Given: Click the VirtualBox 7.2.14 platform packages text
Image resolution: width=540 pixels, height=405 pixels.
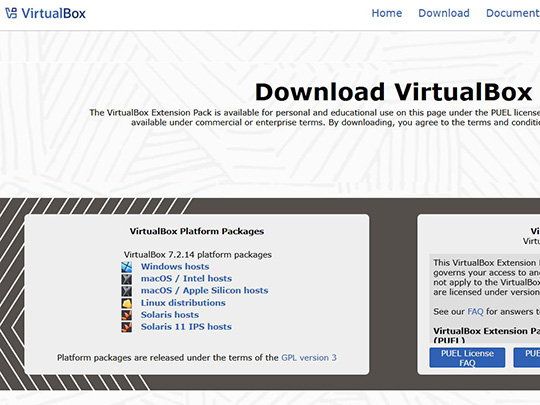Looking at the screenshot, I should [x=198, y=255].
